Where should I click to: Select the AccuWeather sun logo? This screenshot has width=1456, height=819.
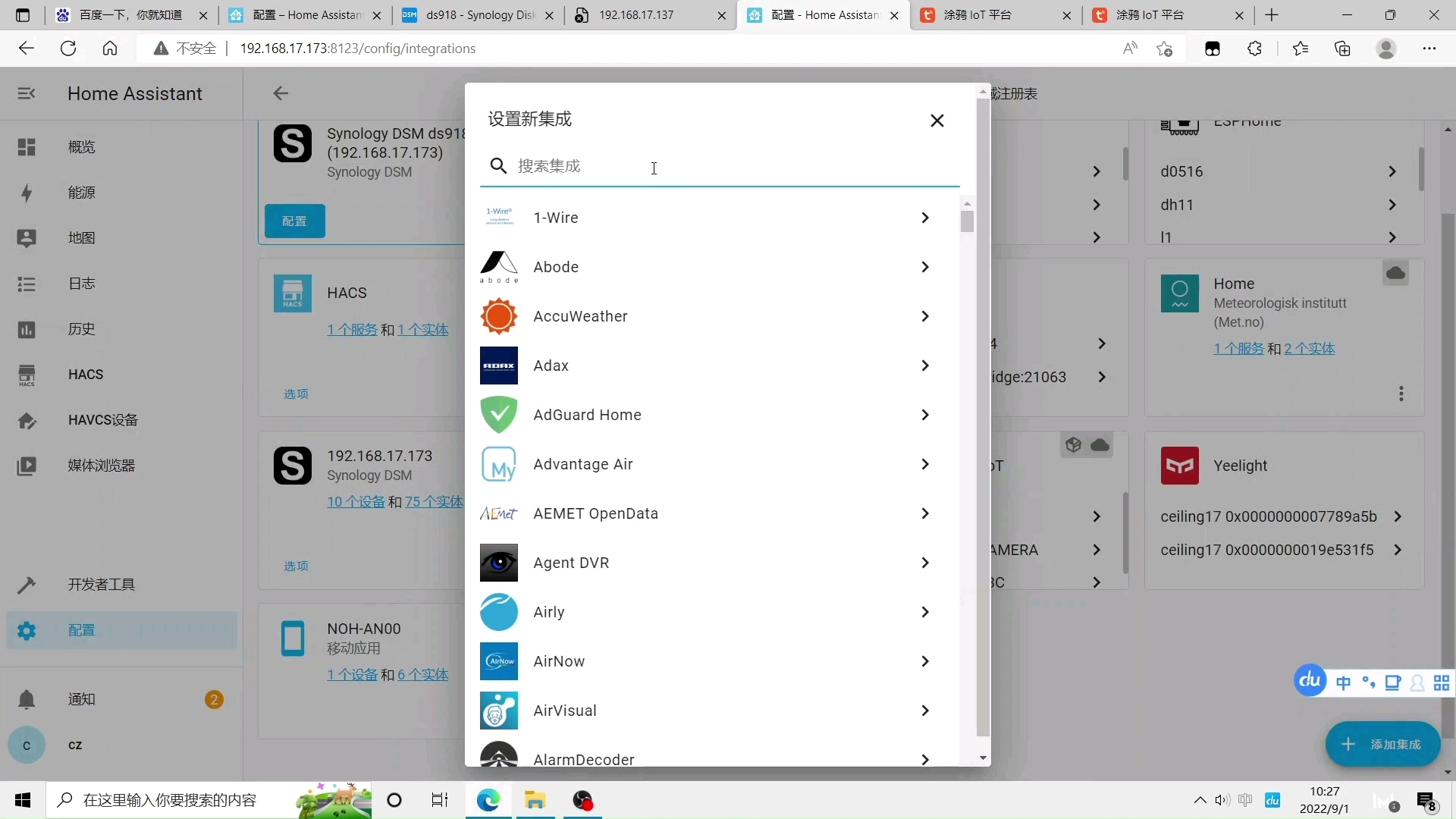pyautogui.click(x=499, y=316)
